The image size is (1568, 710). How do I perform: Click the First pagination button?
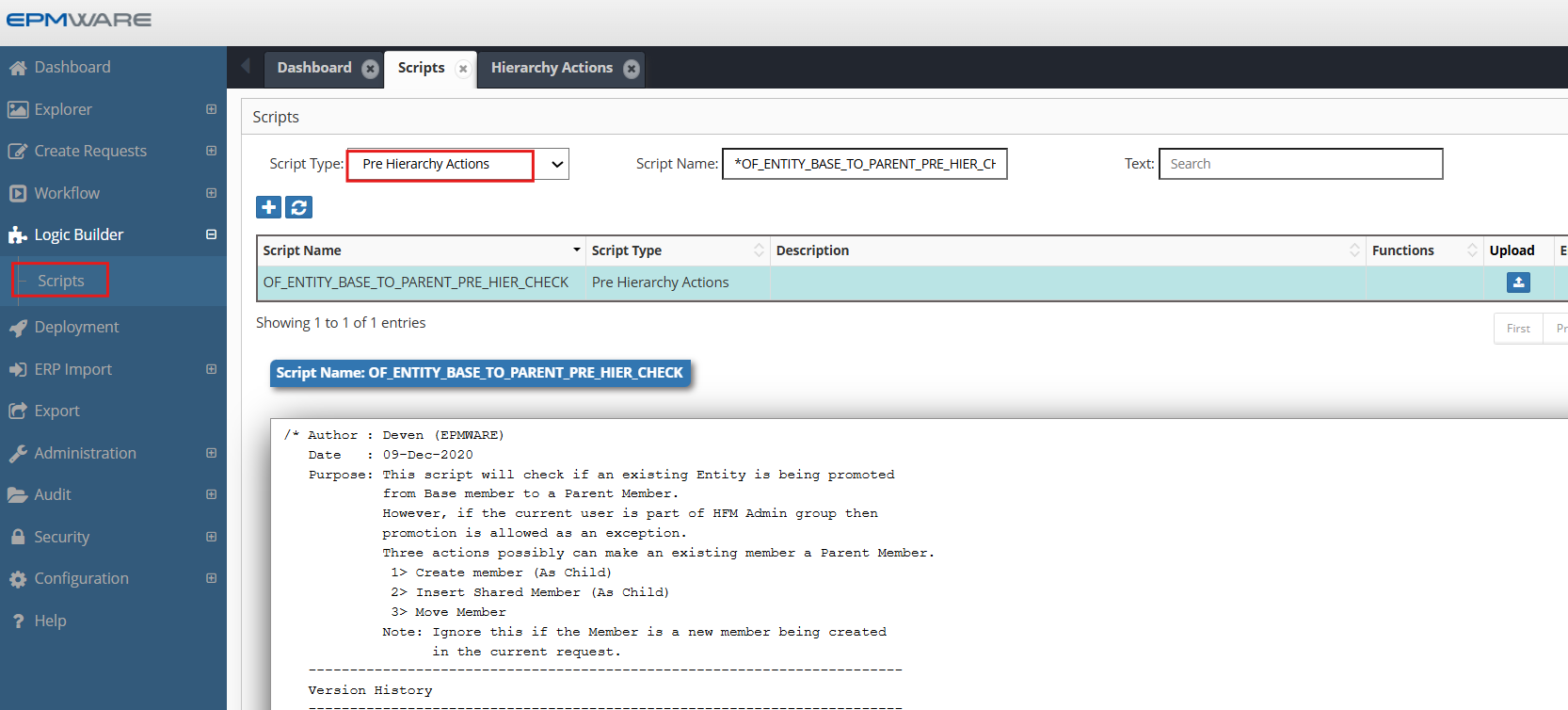[x=1517, y=329]
